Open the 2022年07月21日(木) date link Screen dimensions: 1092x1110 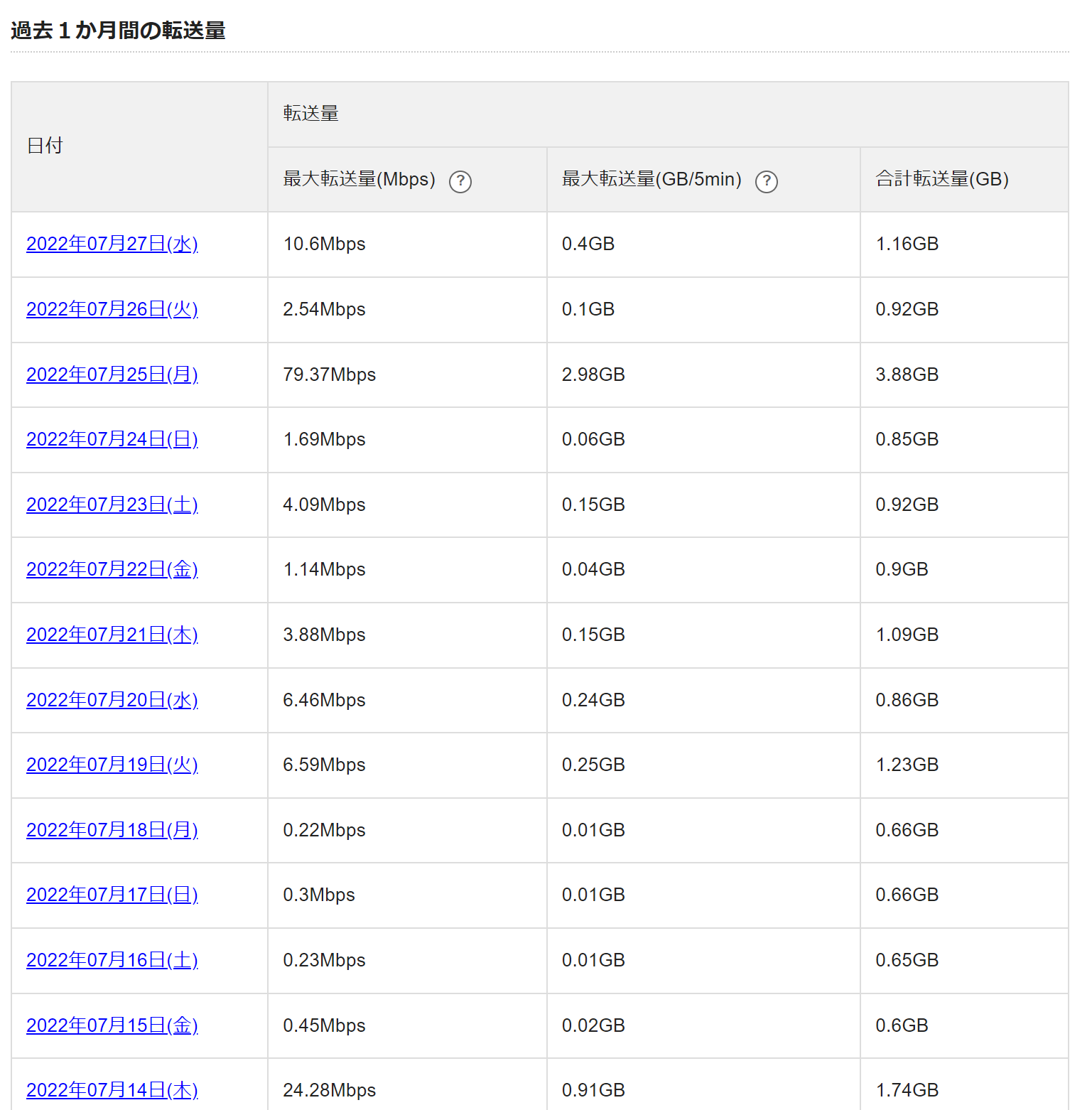[x=112, y=635]
